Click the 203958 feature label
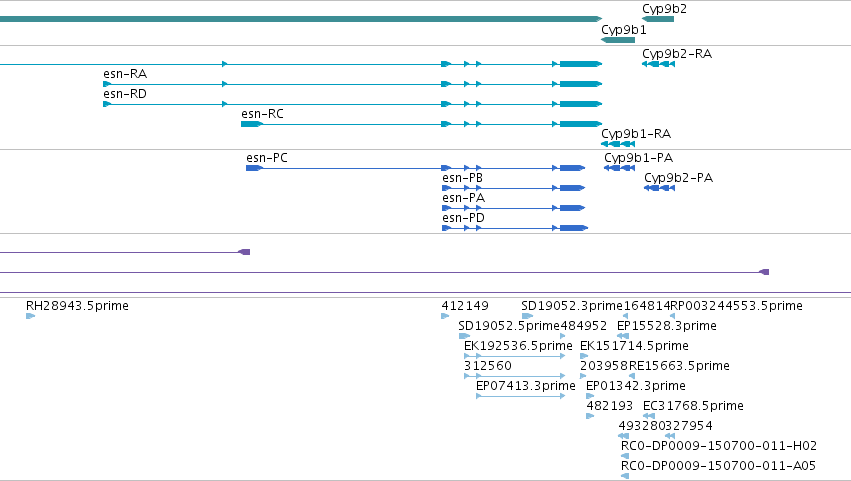This screenshot has height=481, width=851. pyautogui.click(x=604, y=366)
